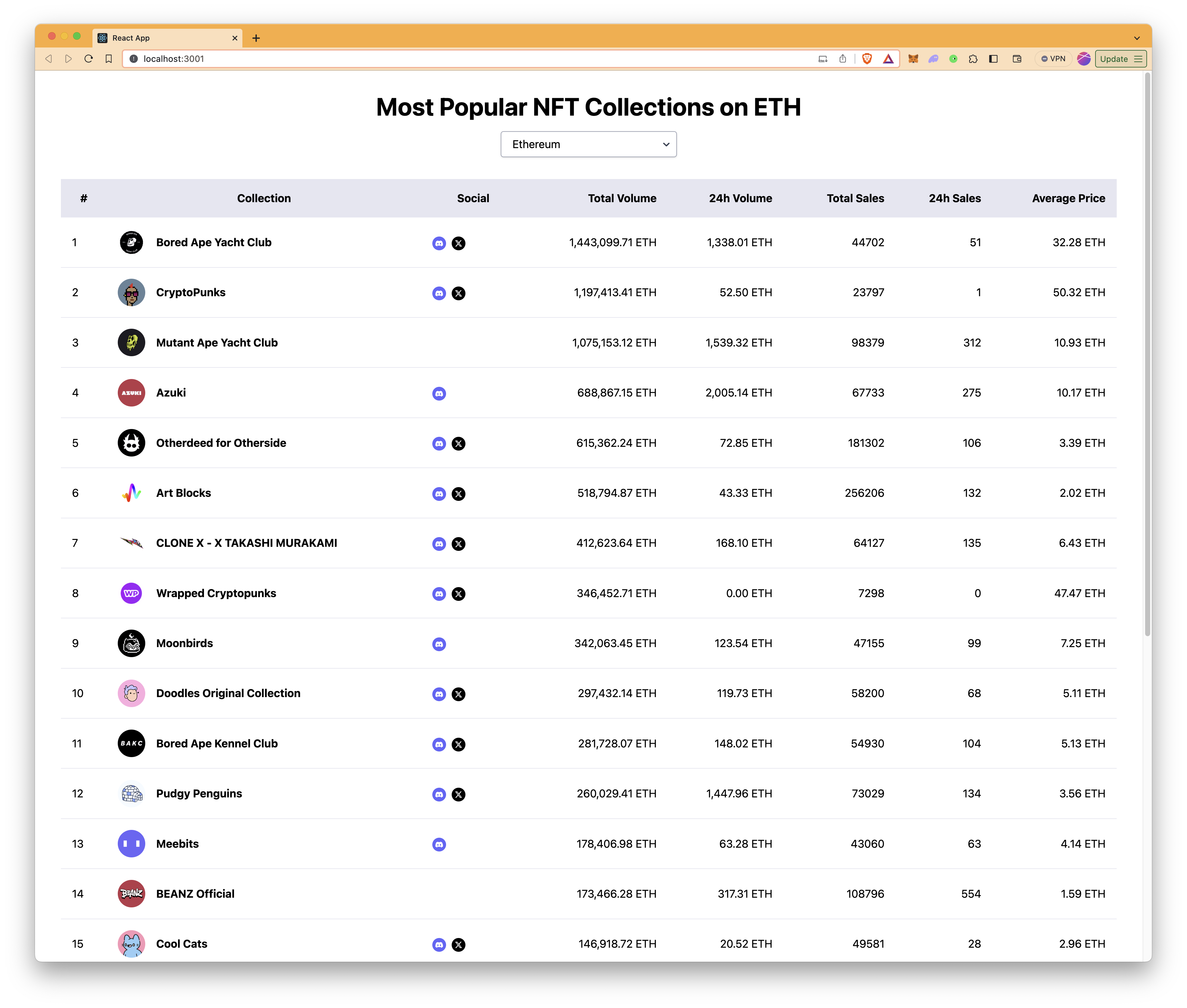Image resolution: width=1187 pixels, height=1008 pixels.
Task: Click the 1,443,099.71 ETH volume value
Action: click(612, 242)
